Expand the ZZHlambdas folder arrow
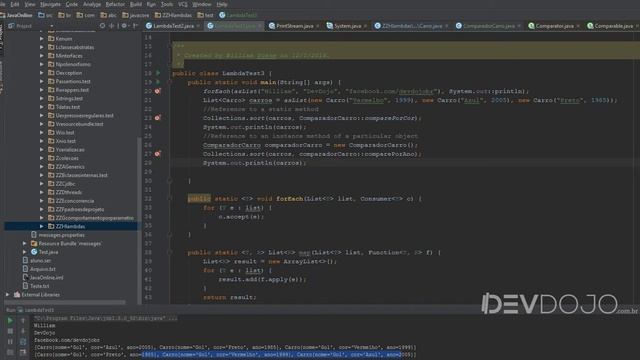Viewport: 640px width, 360px height. point(42,226)
